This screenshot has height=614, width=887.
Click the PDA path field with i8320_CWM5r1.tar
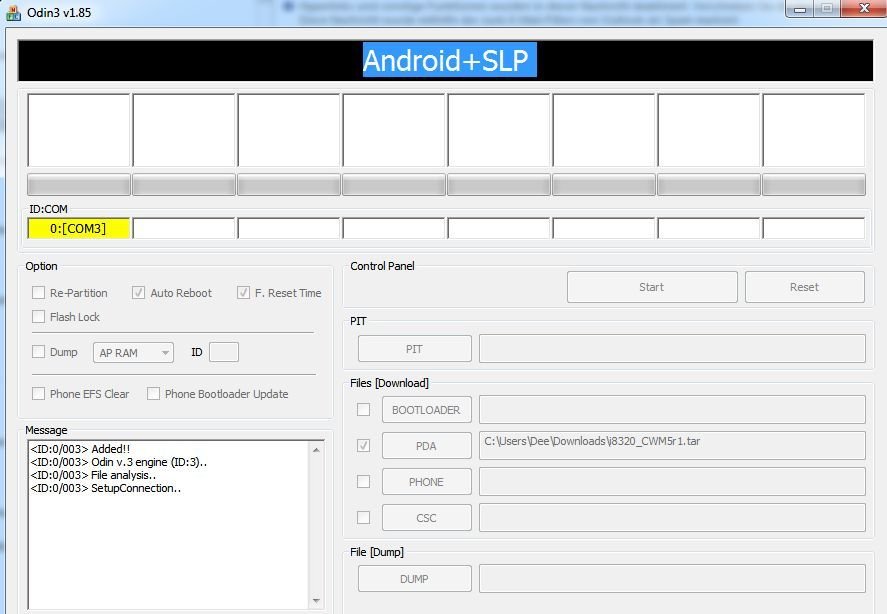point(672,445)
